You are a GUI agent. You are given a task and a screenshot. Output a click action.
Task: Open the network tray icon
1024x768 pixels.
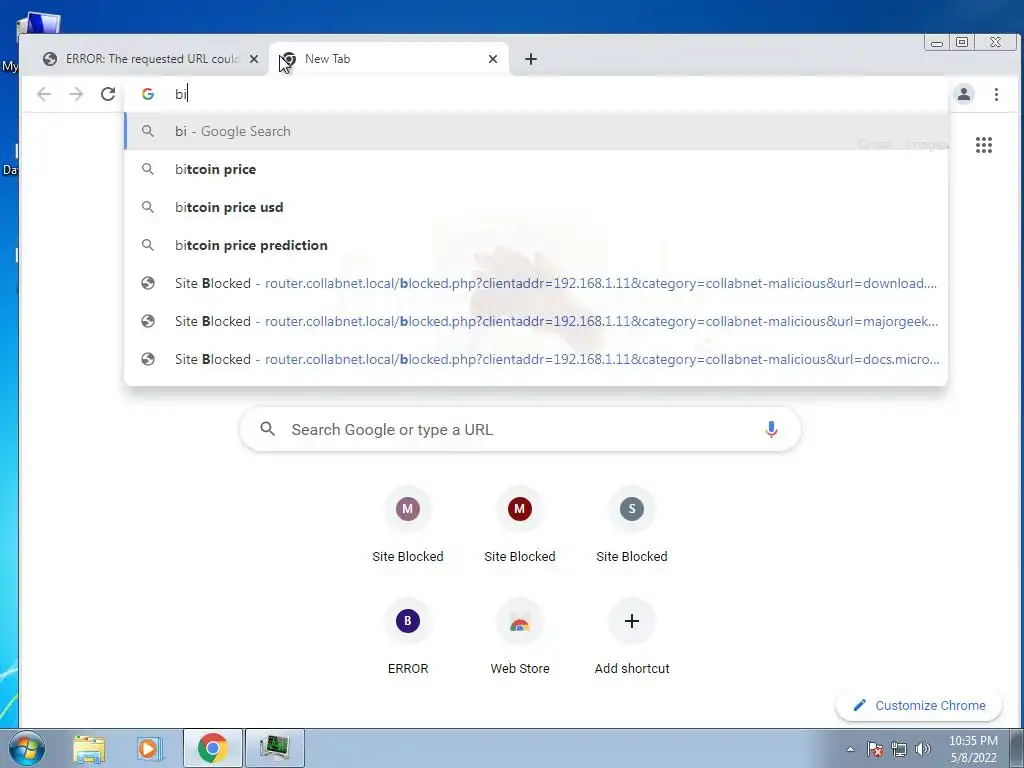click(899, 749)
